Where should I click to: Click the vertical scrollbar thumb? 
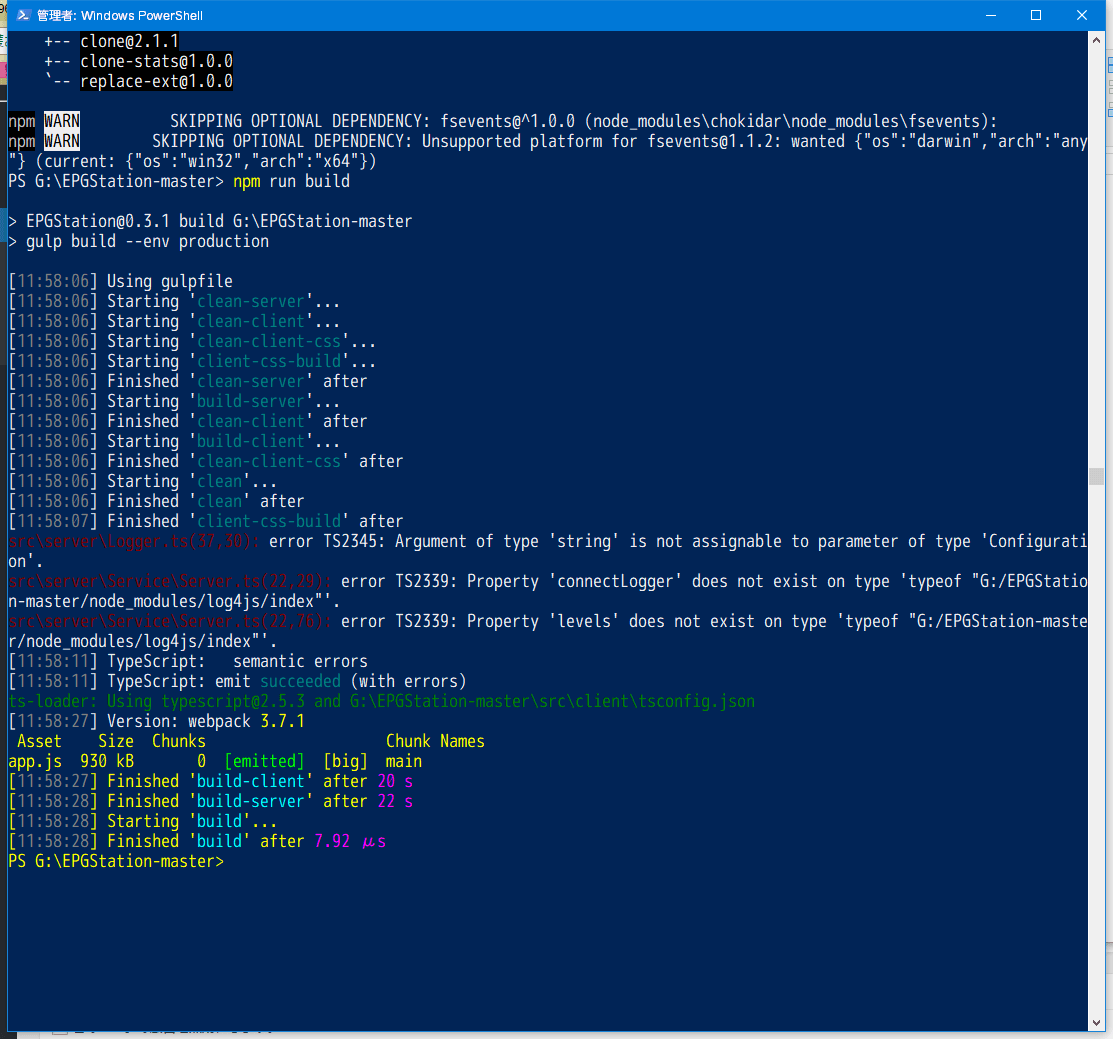click(x=1096, y=476)
